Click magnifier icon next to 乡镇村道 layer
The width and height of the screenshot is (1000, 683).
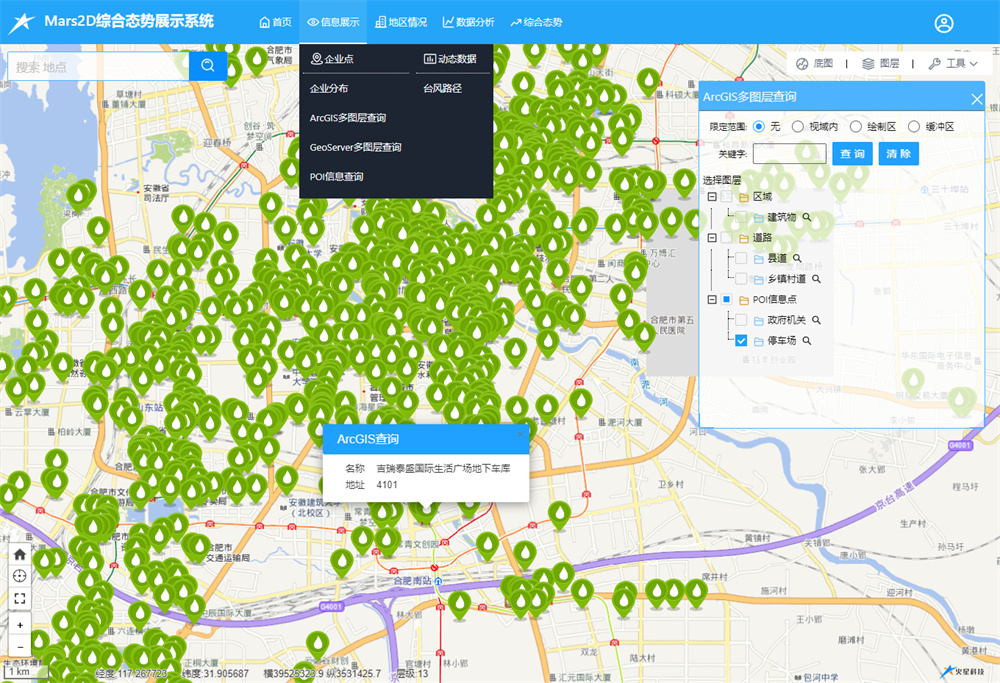816,279
